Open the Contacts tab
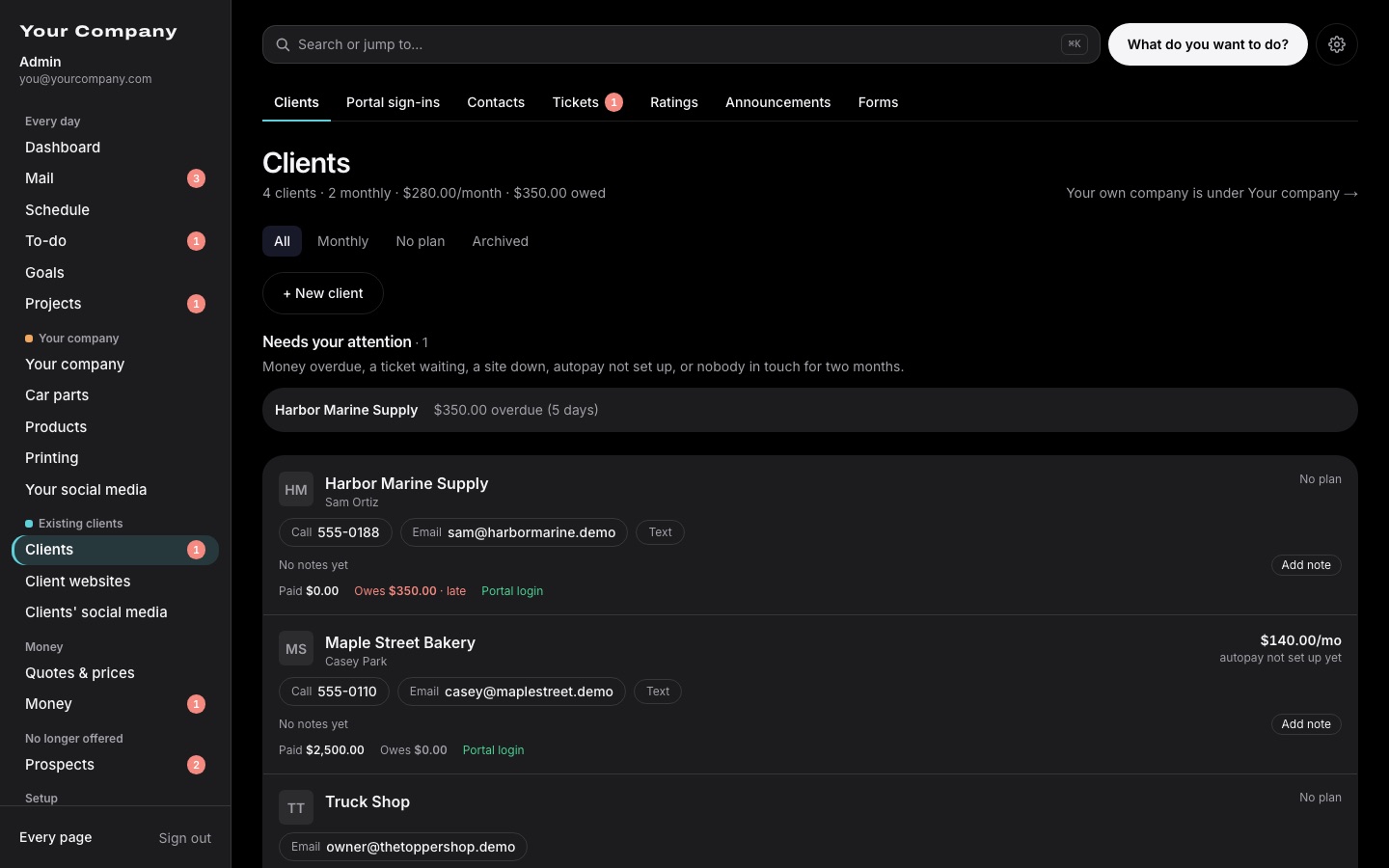1389x868 pixels. pyautogui.click(x=496, y=102)
